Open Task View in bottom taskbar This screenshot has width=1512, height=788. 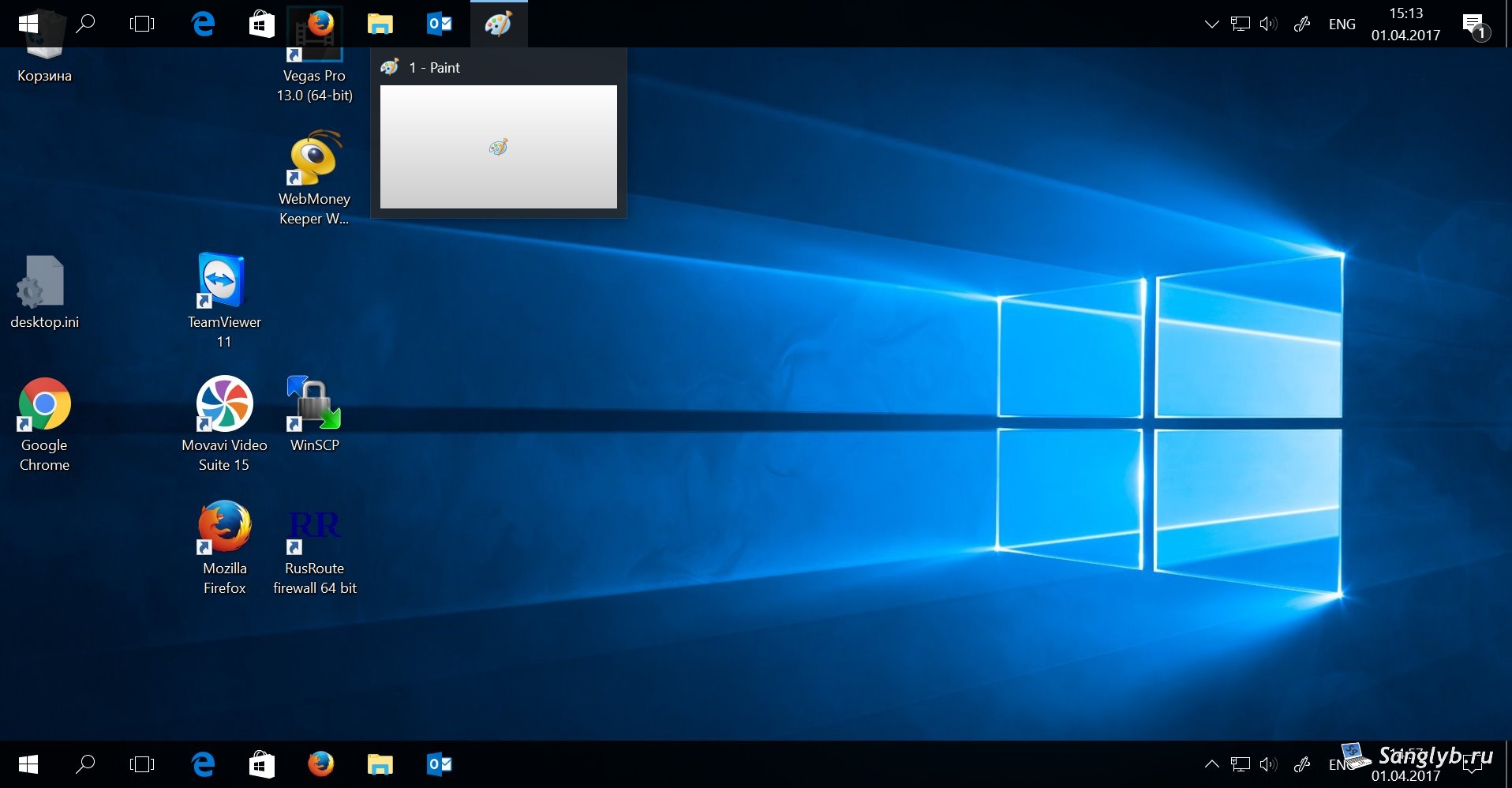click(x=142, y=764)
